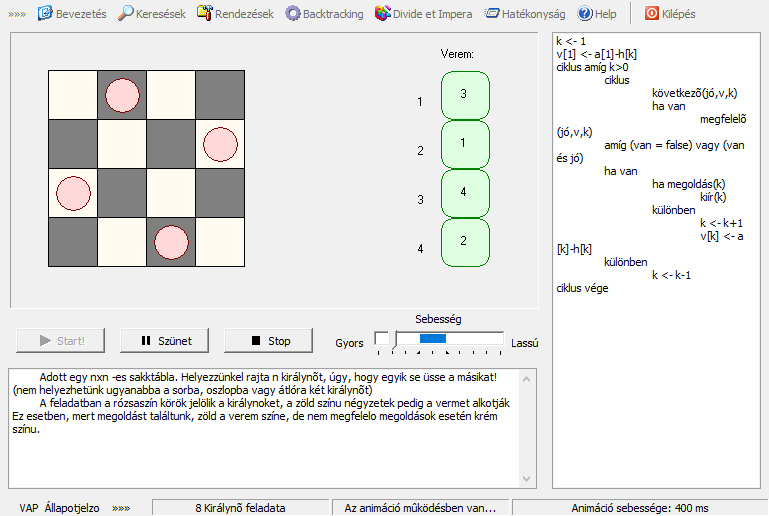Screen dimensions: 769x516
Task: Pause animation with the Szünet button
Action: (x=164, y=340)
